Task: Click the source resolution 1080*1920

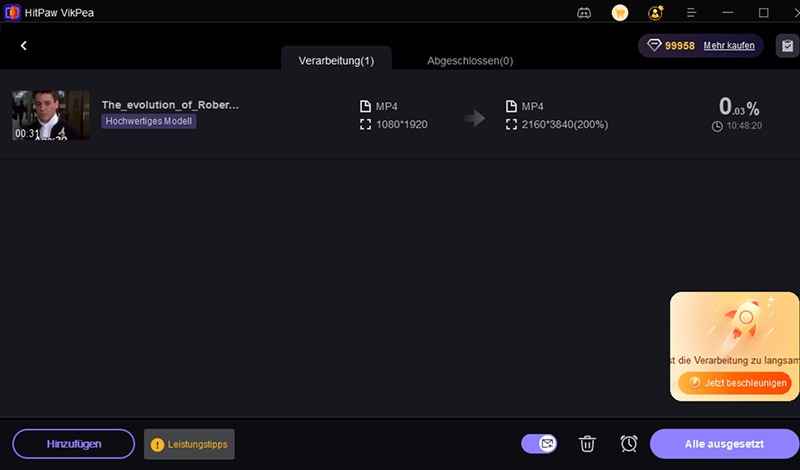Action: pos(402,125)
